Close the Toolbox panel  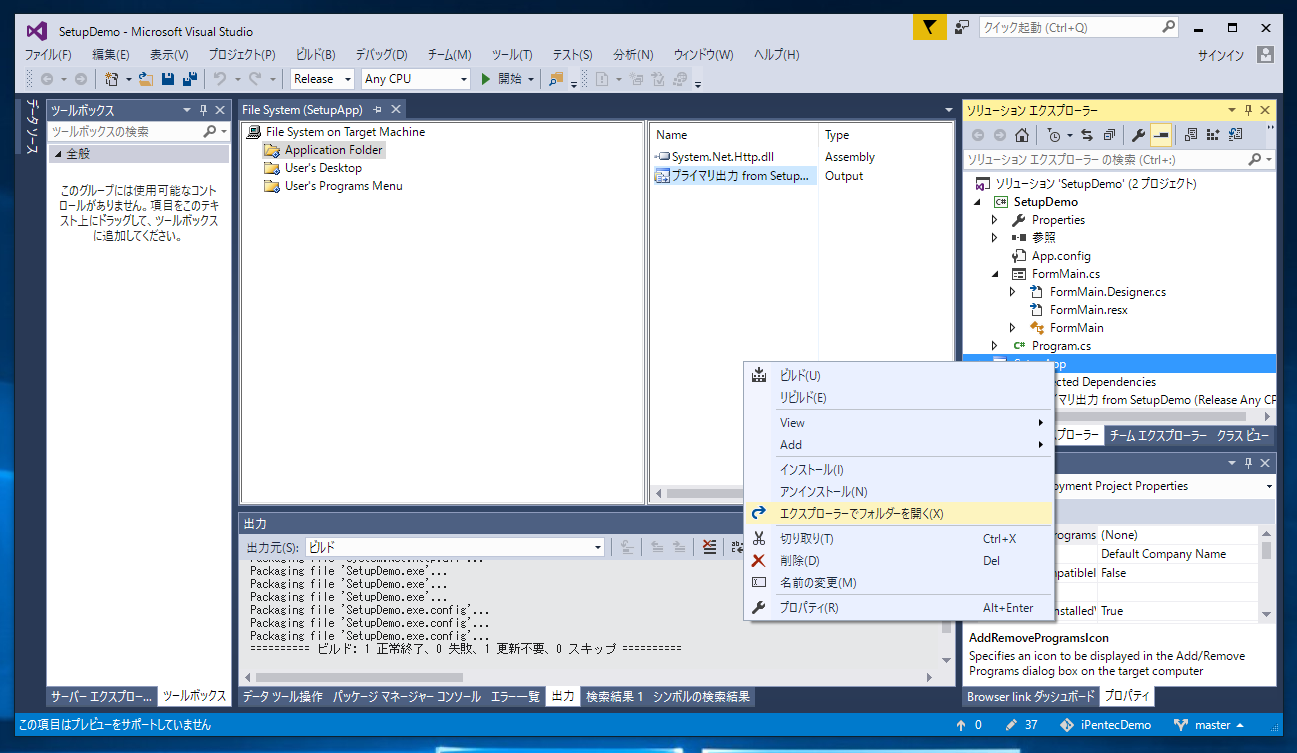coord(220,110)
